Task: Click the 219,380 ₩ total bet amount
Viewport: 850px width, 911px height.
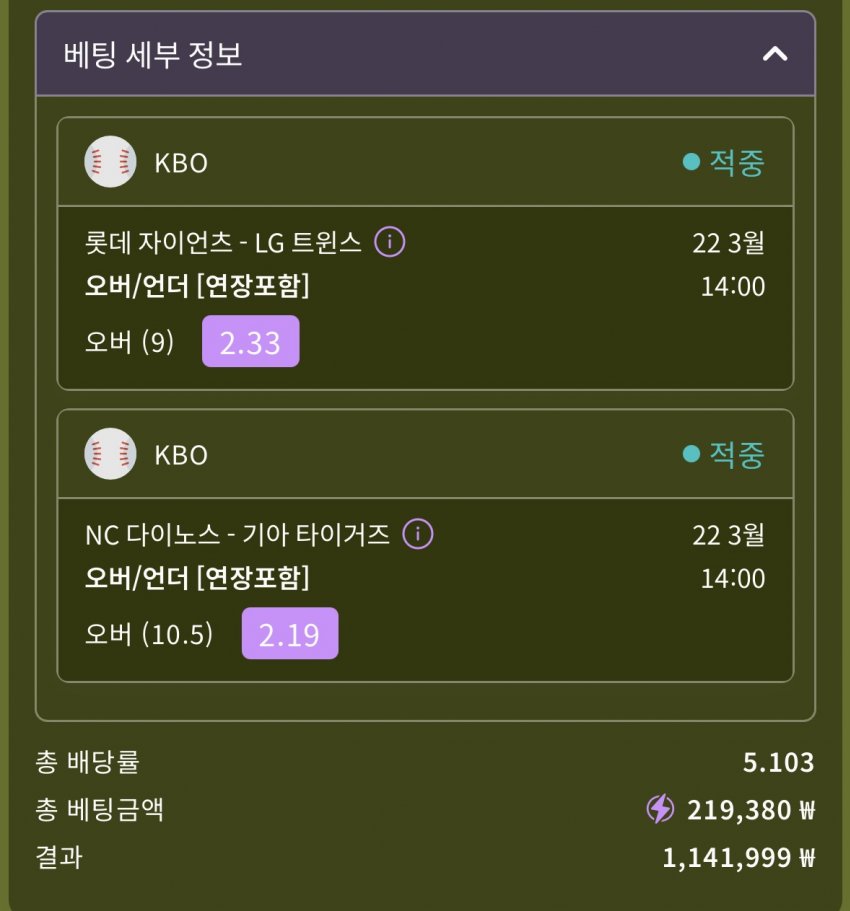Action: (750, 809)
